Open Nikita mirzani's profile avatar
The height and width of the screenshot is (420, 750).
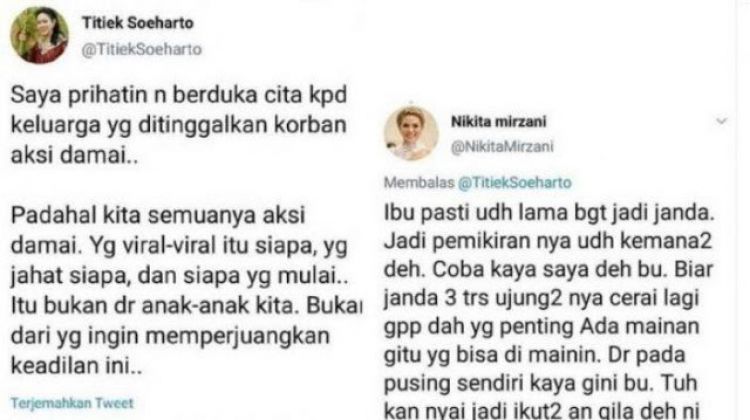pos(411,133)
